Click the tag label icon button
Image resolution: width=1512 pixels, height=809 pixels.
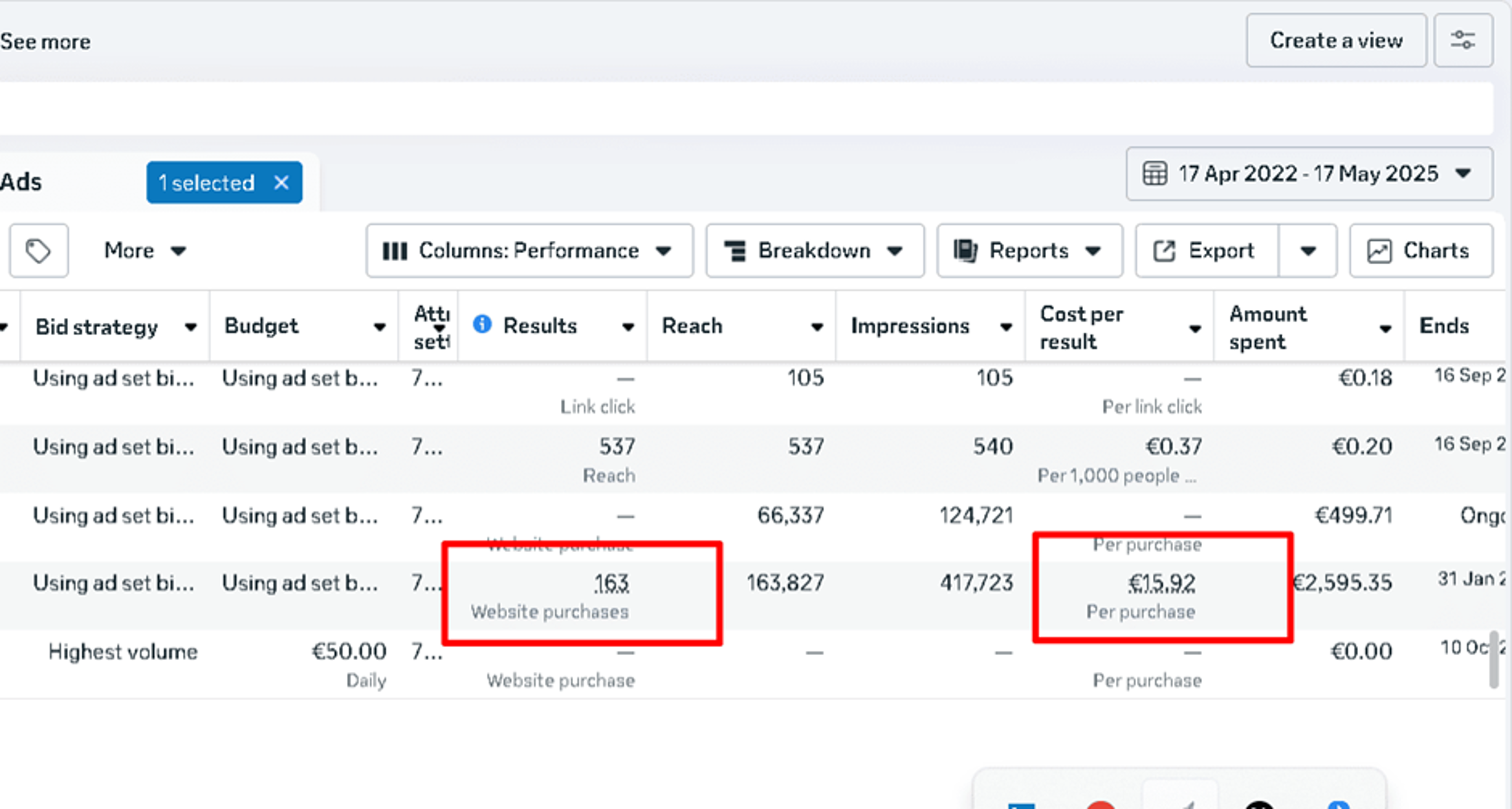[x=38, y=251]
